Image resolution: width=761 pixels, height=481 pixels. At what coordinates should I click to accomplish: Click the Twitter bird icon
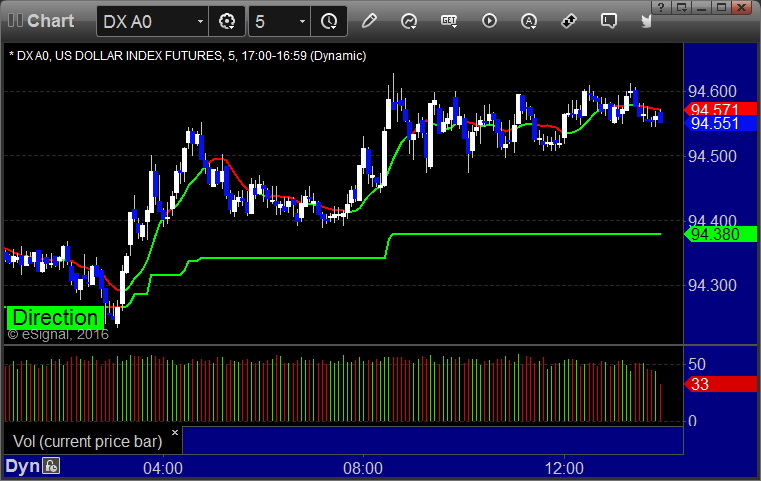[646, 21]
